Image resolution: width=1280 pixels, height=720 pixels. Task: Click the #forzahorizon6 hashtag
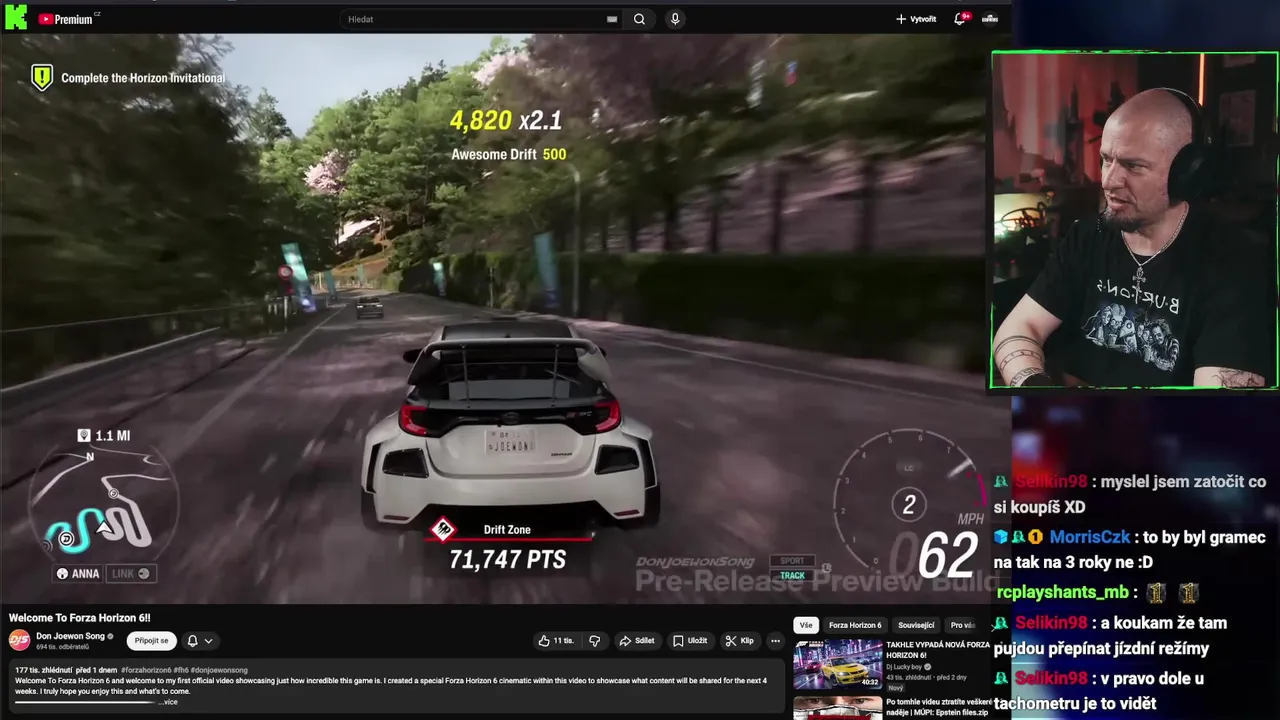coord(147,670)
